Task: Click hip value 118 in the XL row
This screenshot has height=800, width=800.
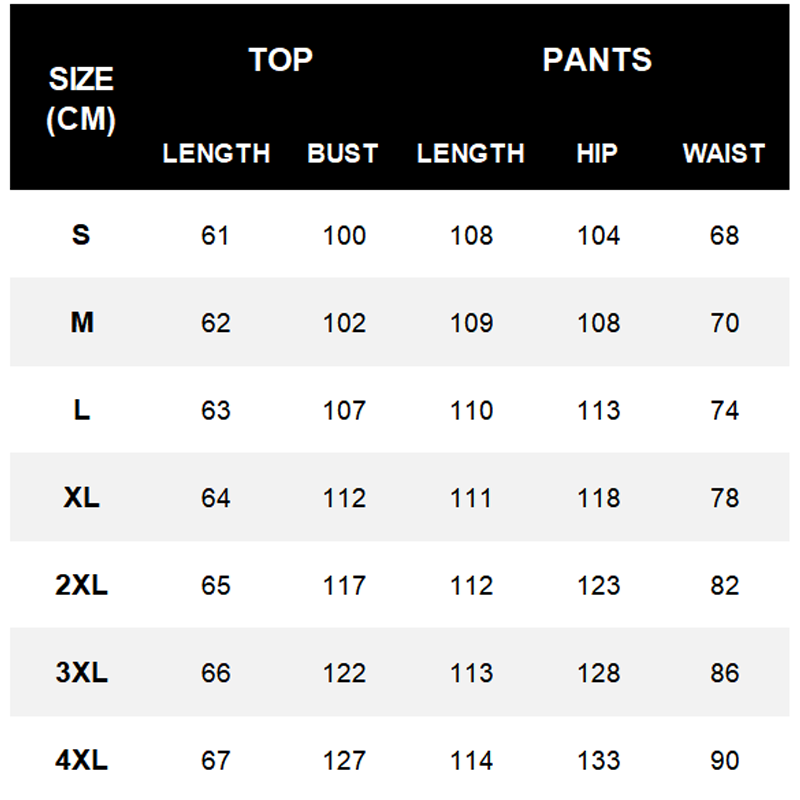Action: coord(598,498)
